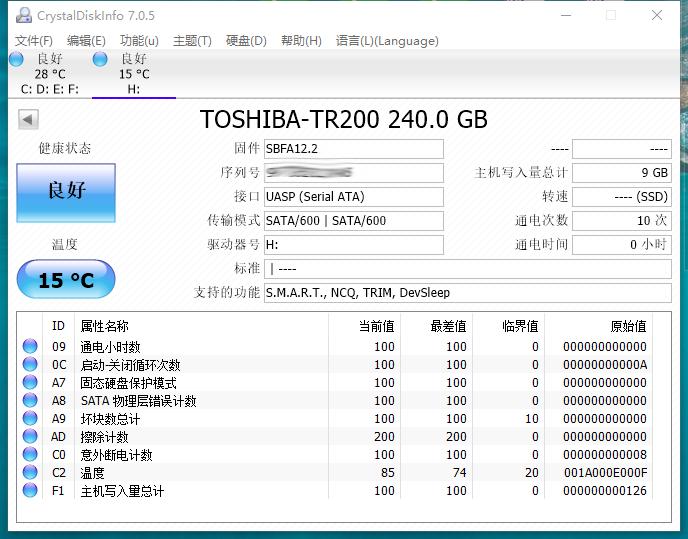The image size is (688, 539).
Task: Click raw value 000000000126
Action: (605, 491)
